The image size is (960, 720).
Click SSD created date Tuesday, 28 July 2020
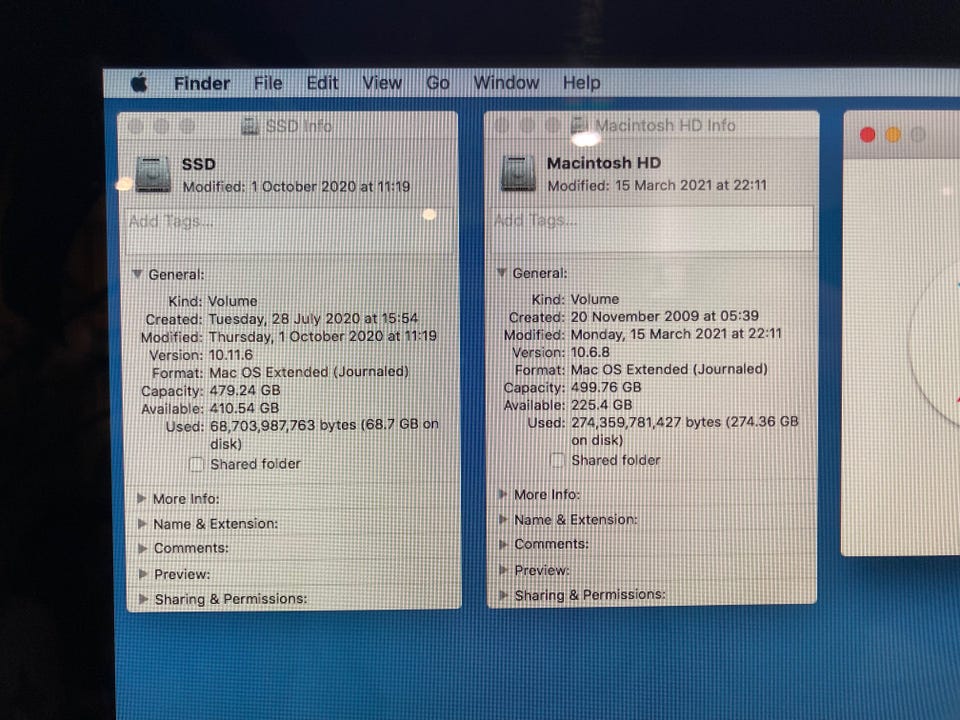tap(284, 318)
